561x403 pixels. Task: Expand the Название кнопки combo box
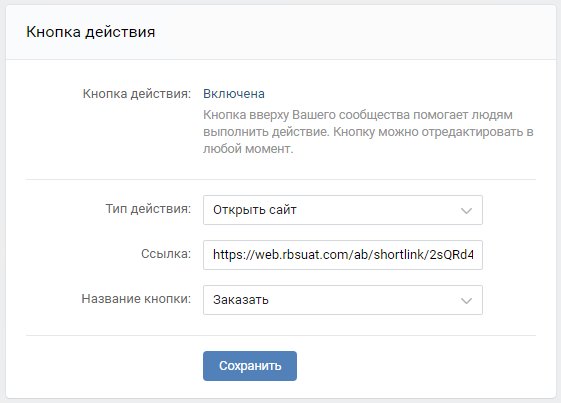coord(343,300)
